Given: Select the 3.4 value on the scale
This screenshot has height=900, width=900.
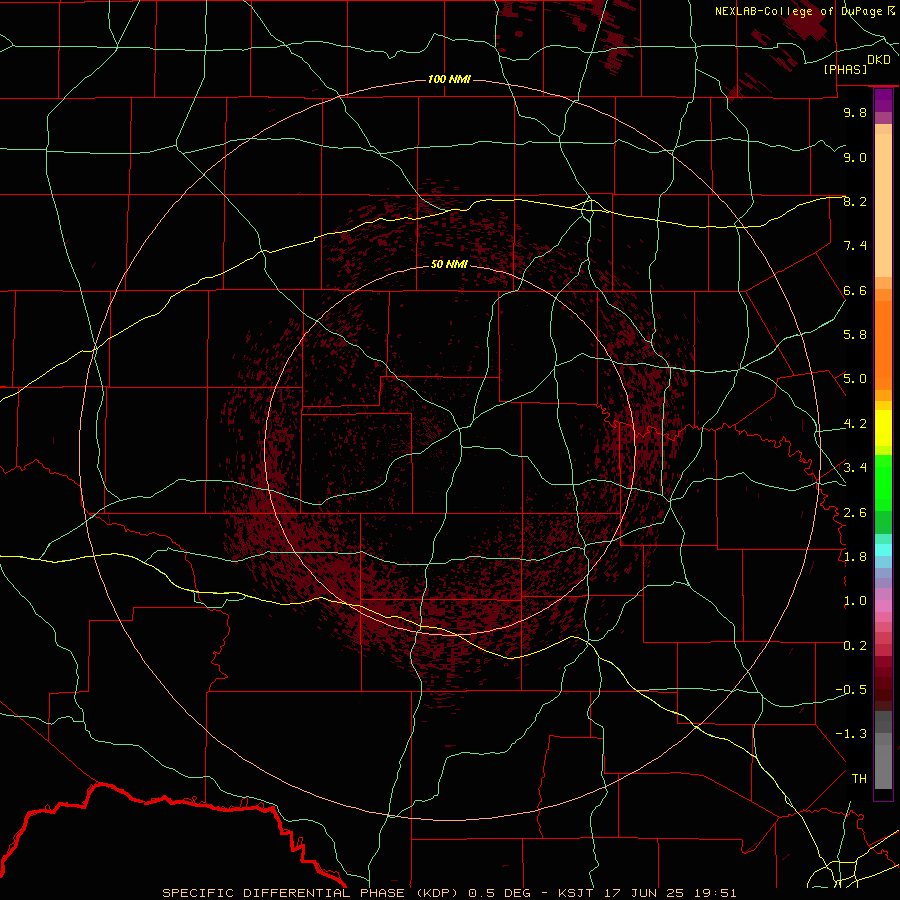Looking at the screenshot, I should coord(855,468).
